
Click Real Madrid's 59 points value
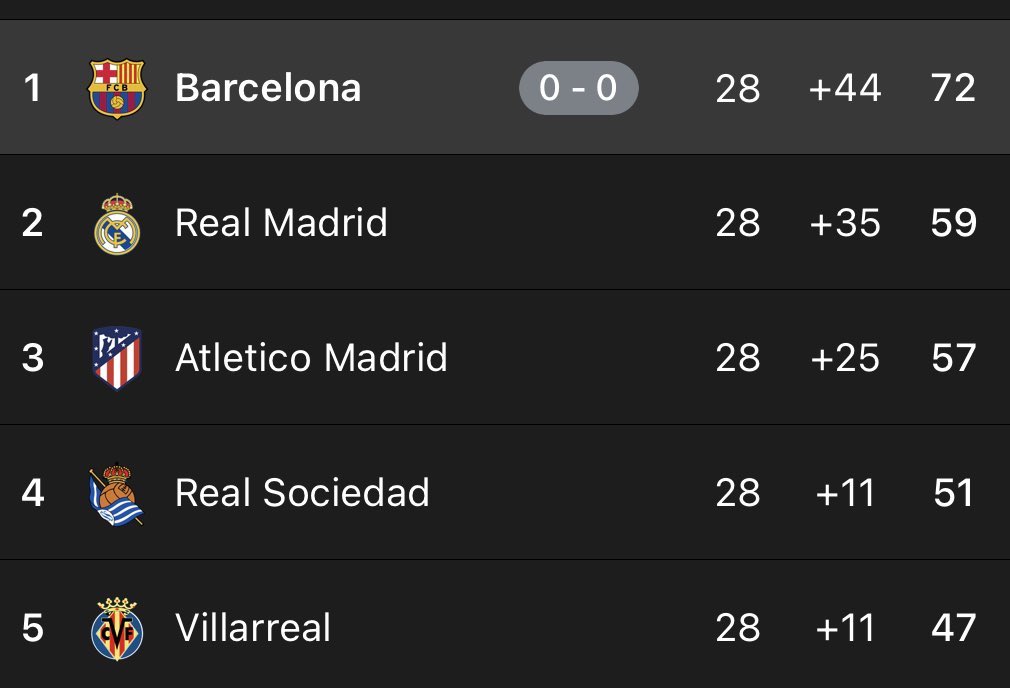click(952, 222)
